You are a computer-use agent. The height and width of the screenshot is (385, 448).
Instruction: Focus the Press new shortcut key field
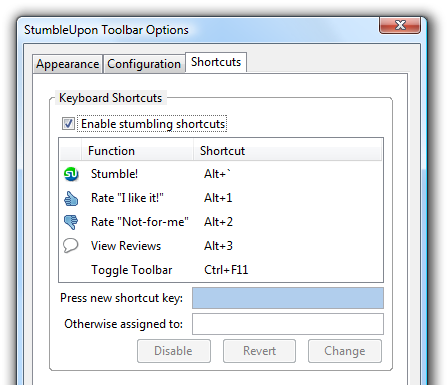tap(288, 298)
